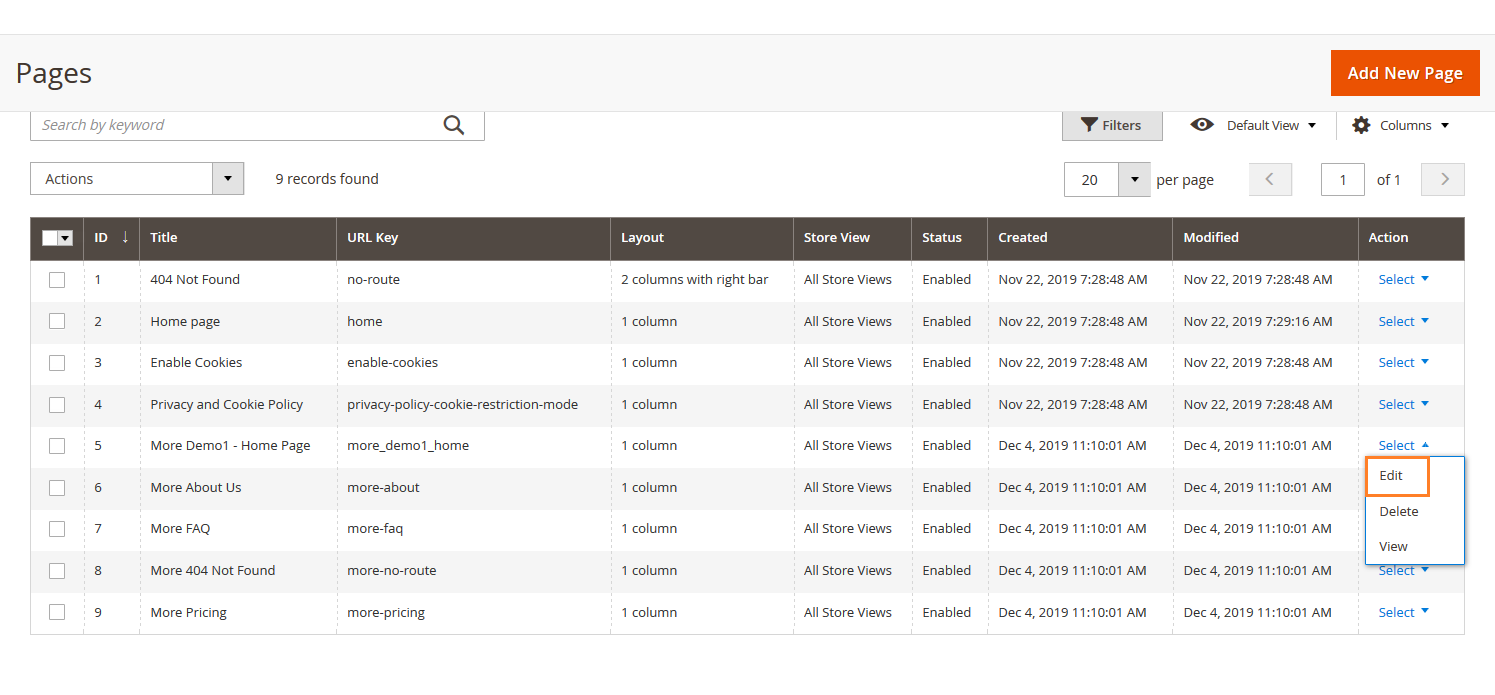Screen dimensions: 1495x695
Task: Open the per page count dropdown
Action: 1133,179
